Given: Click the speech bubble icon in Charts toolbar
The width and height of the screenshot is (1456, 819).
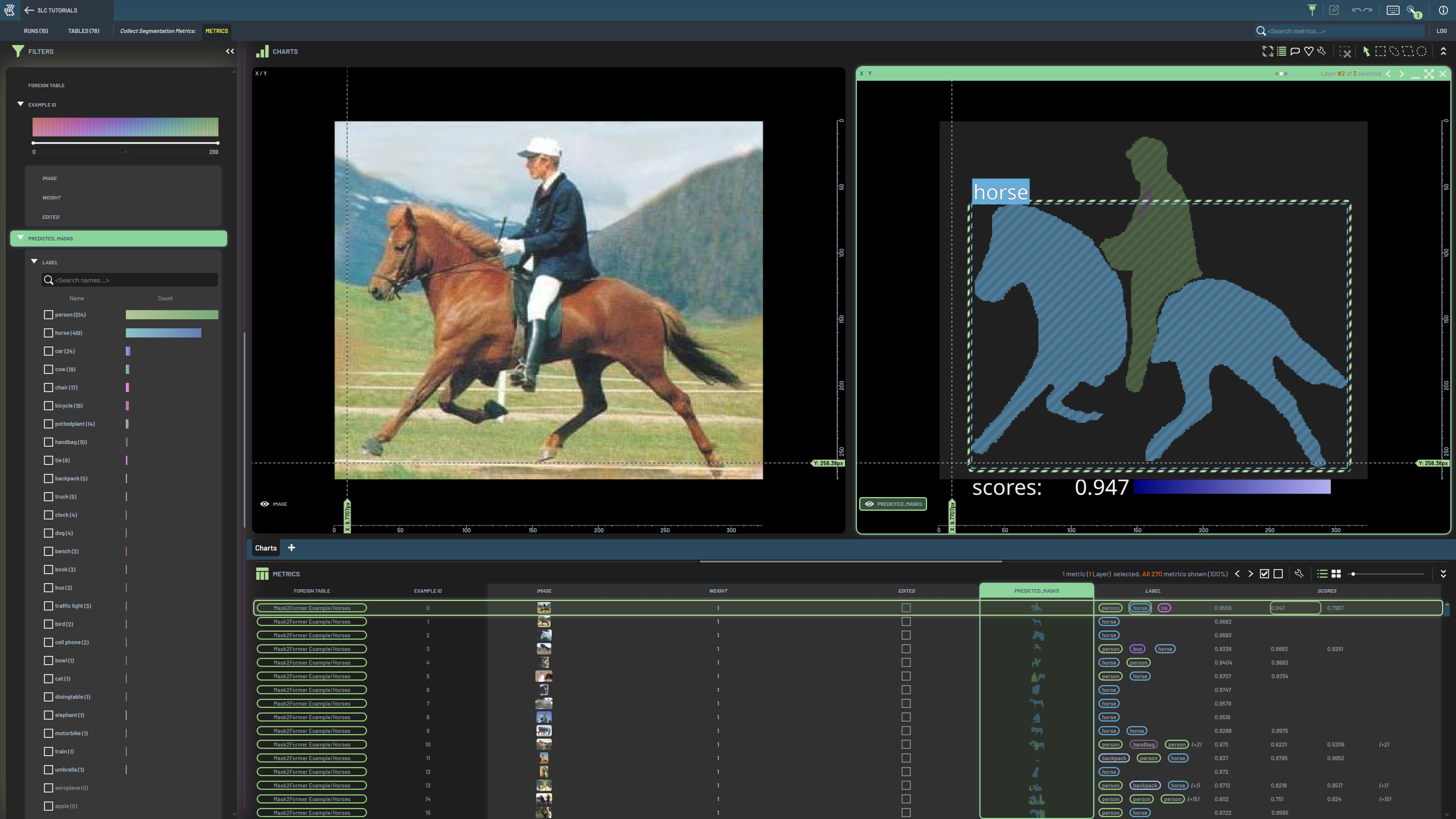Looking at the screenshot, I should click(x=1295, y=52).
